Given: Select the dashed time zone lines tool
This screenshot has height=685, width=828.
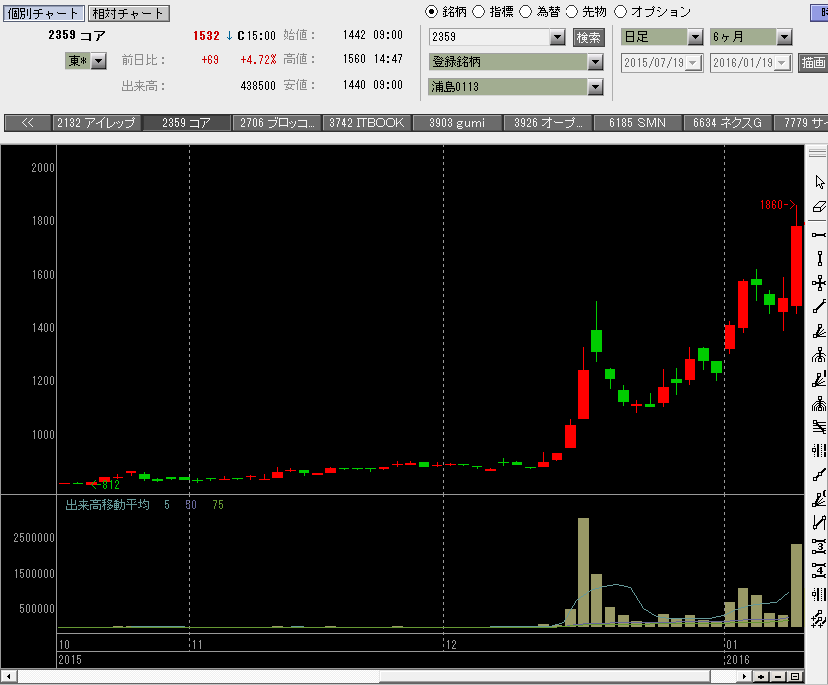Looking at the screenshot, I should (x=819, y=451).
